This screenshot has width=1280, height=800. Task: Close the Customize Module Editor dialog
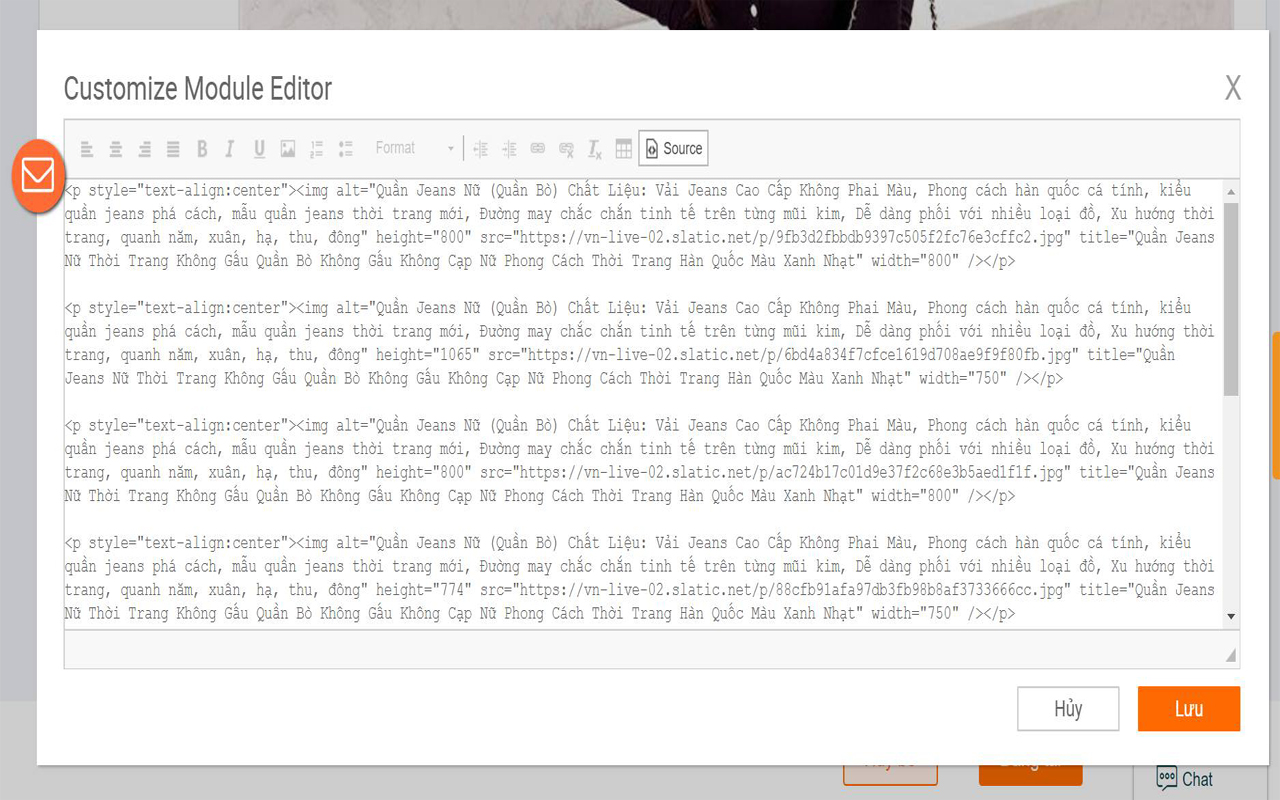(x=1233, y=88)
